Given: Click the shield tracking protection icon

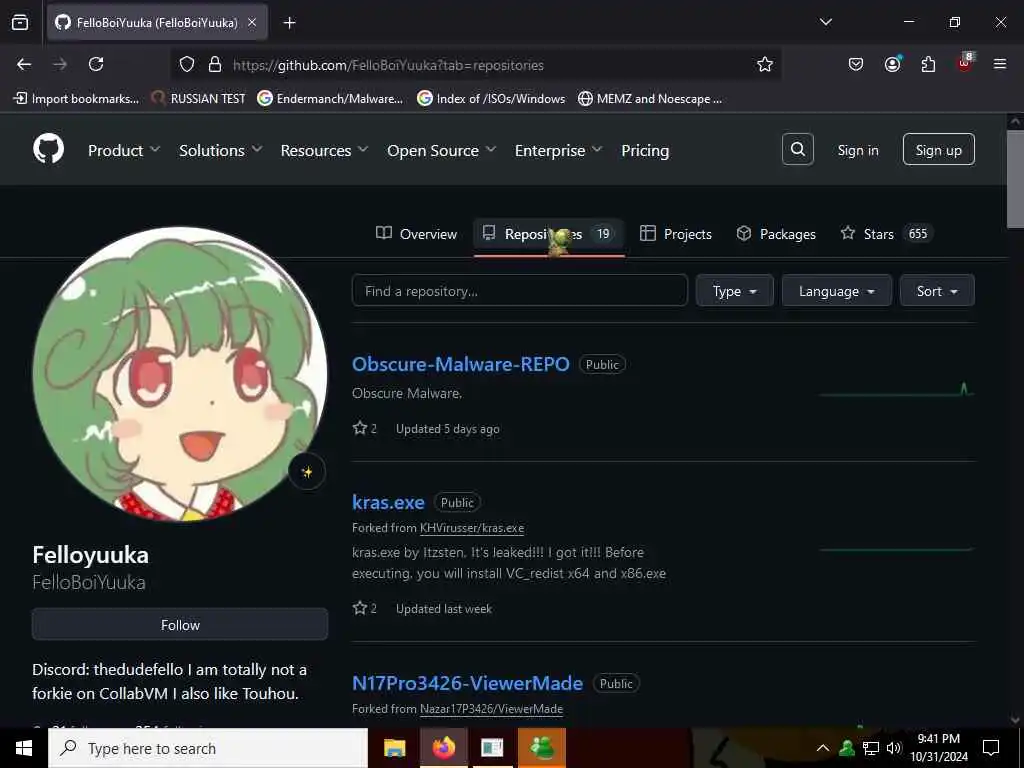Looking at the screenshot, I should [x=187, y=64].
